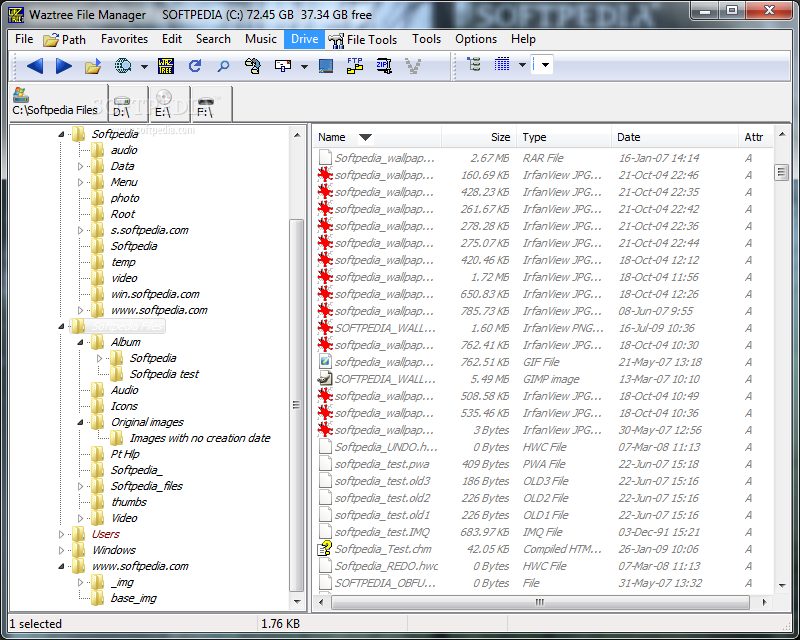Switch to the D:\ drive tab

(x=128, y=104)
